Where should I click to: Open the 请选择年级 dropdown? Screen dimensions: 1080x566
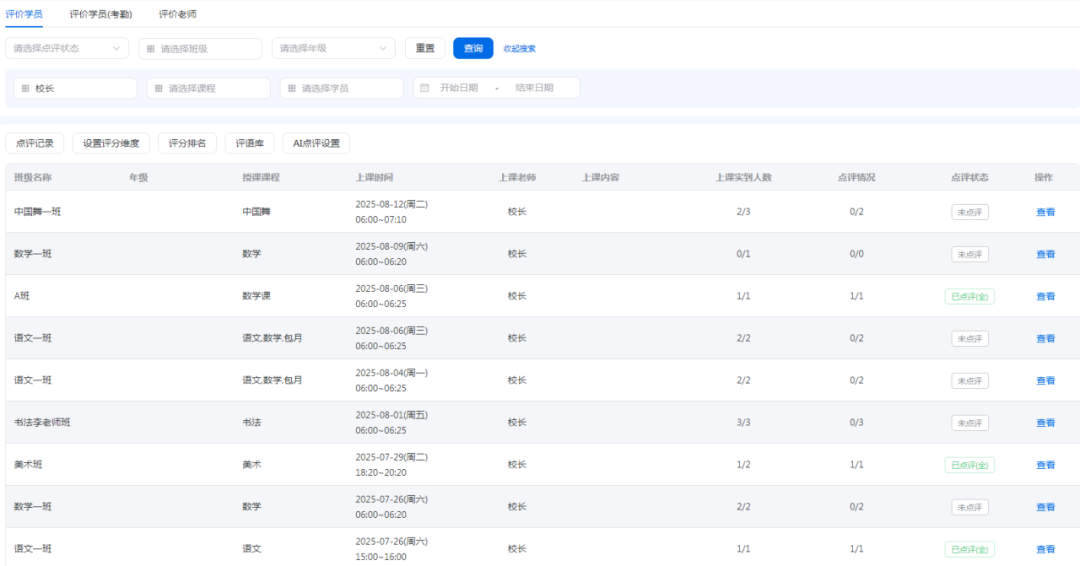coord(333,48)
